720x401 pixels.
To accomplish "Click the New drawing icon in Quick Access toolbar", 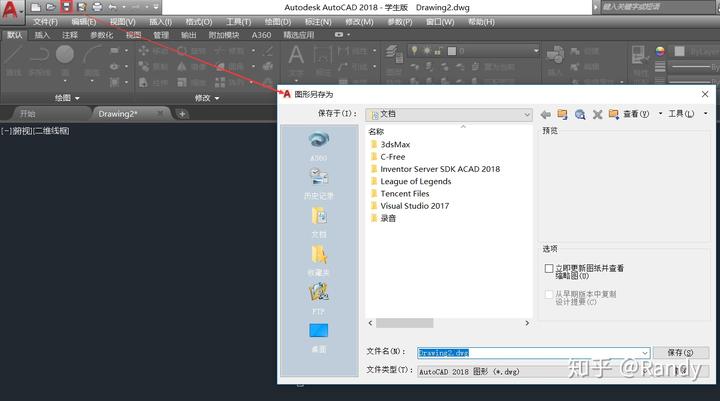I will [x=35, y=7].
